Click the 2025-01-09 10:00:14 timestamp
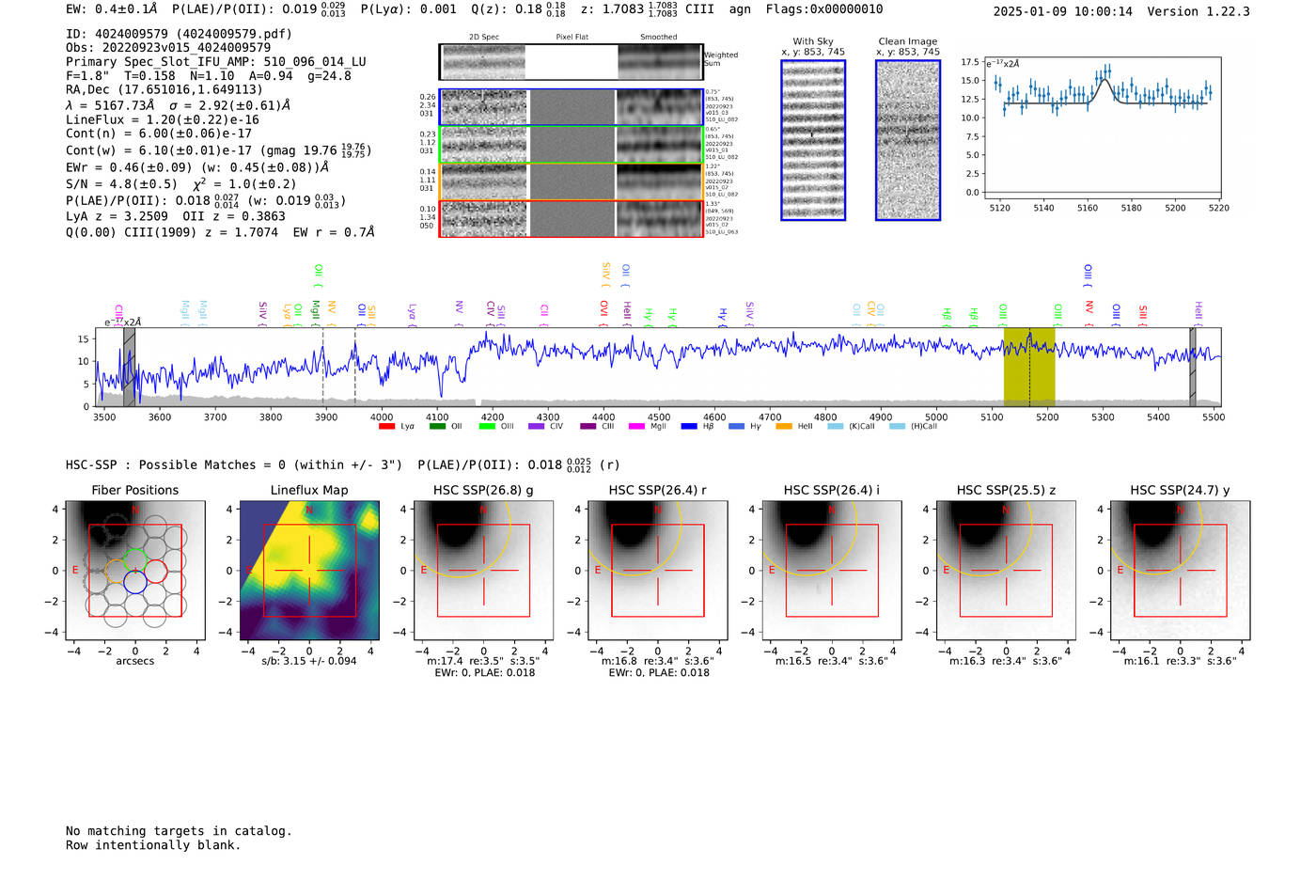Viewport: 1316px width, 896px height. pos(1063,11)
